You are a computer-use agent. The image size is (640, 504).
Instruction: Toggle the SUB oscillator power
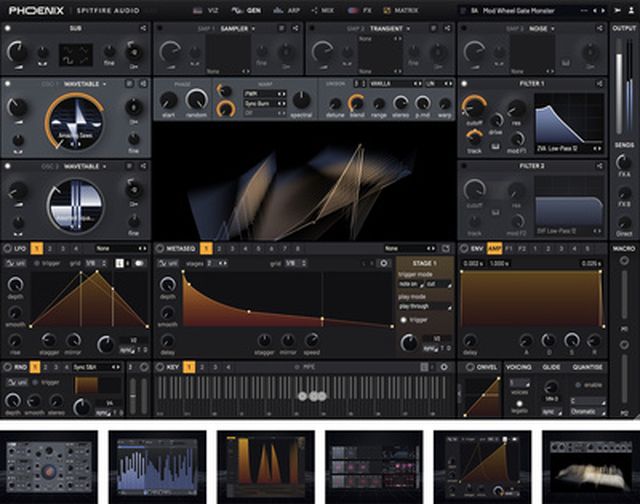click(x=7, y=28)
